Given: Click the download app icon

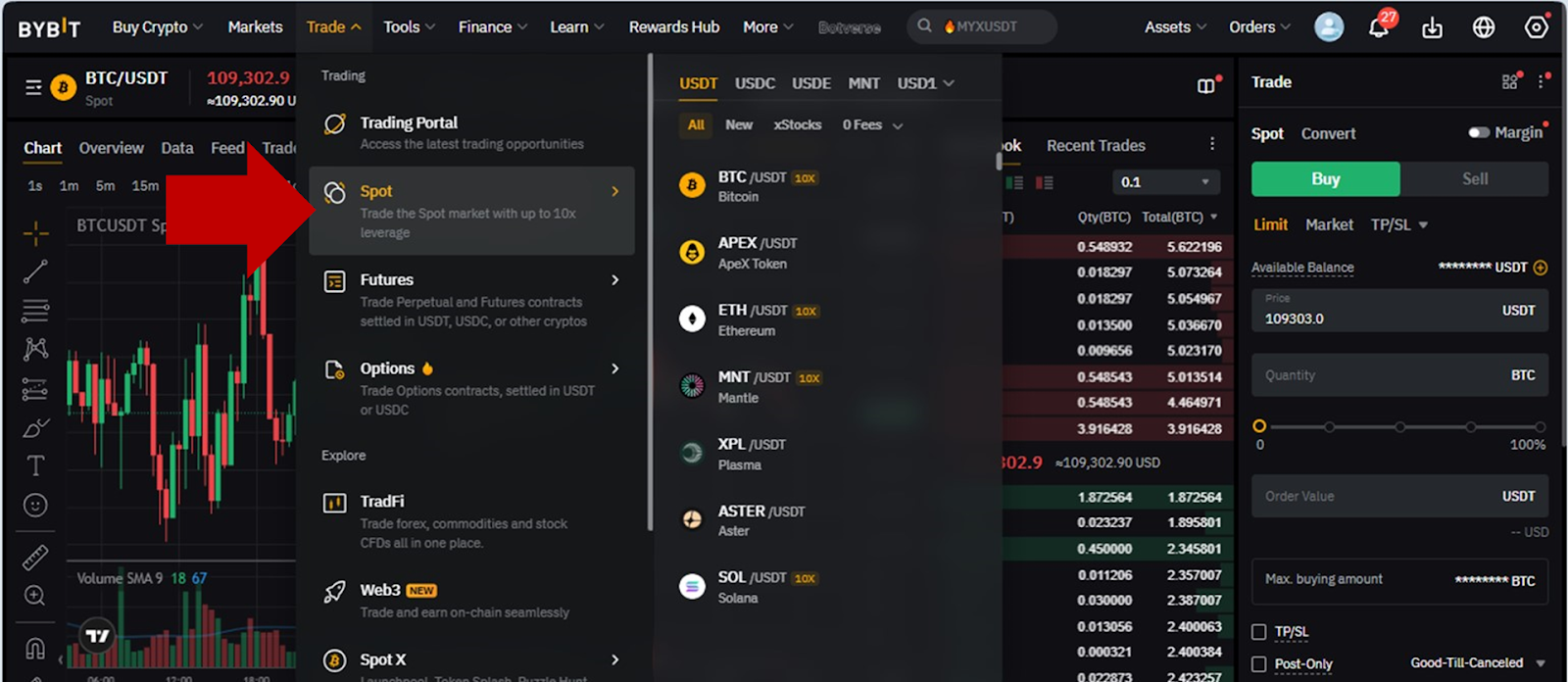Looking at the screenshot, I should pos(1432,27).
